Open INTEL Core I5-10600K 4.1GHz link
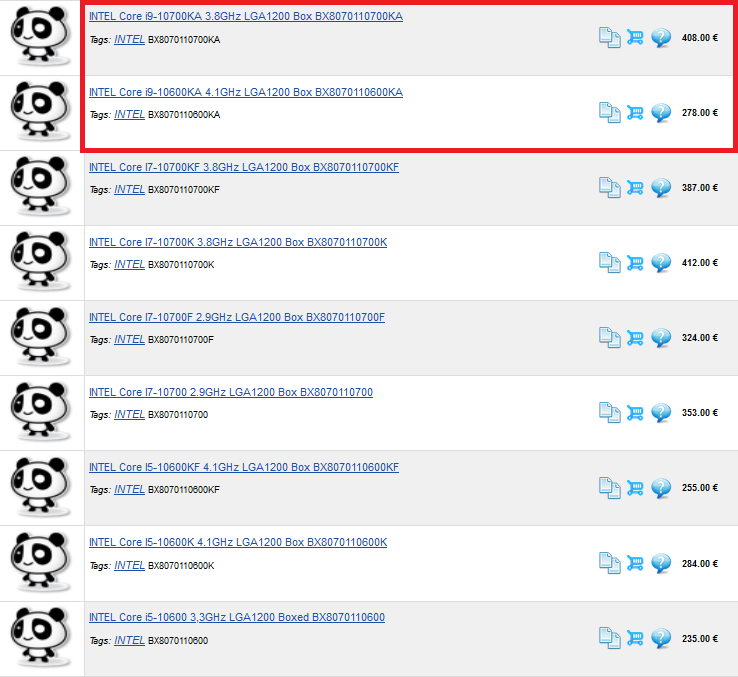The width and height of the screenshot is (738, 677). [238, 542]
